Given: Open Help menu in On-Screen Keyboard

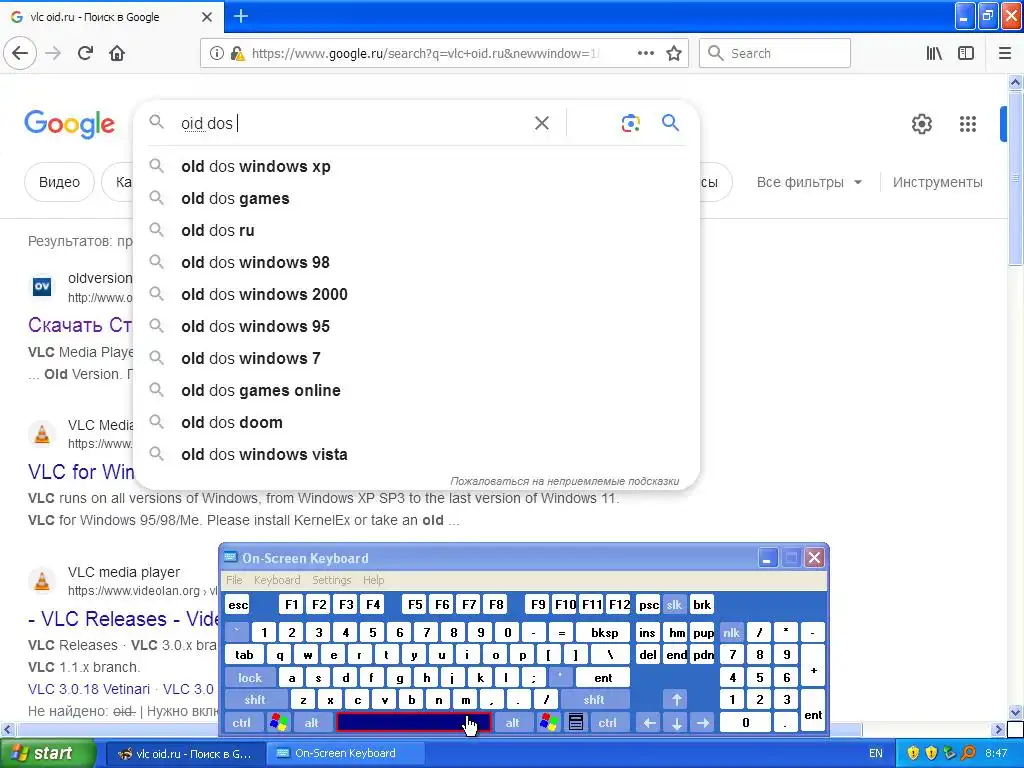Looking at the screenshot, I should [374, 580].
